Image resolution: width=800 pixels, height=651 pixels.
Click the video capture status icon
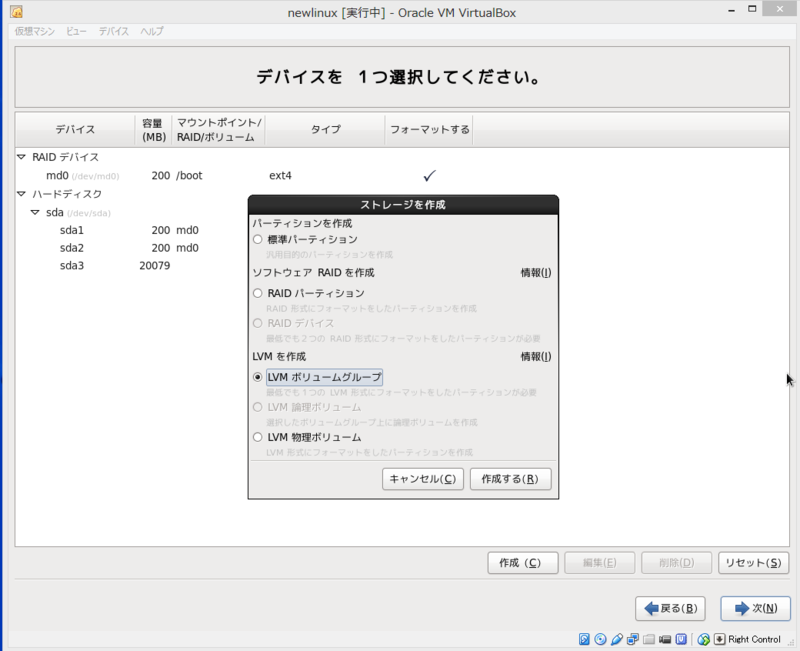(665, 639)
